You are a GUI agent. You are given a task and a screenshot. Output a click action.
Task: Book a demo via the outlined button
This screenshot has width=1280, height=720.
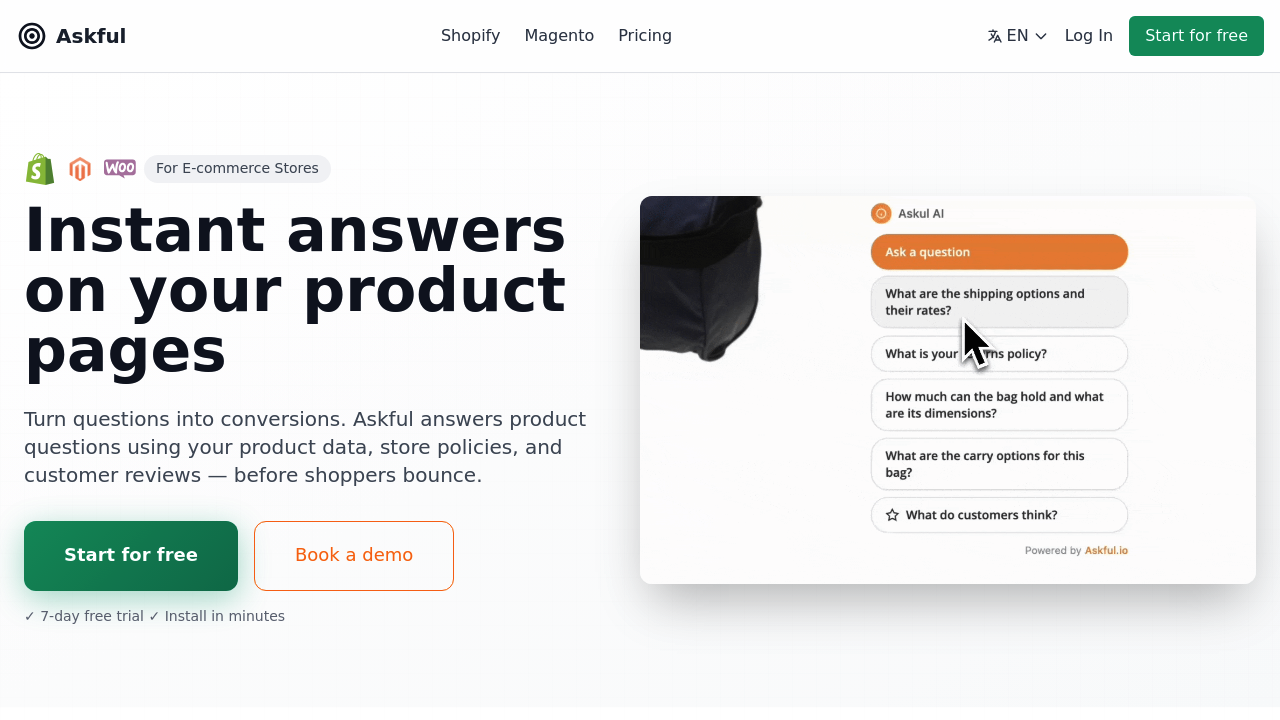[354, 556]
